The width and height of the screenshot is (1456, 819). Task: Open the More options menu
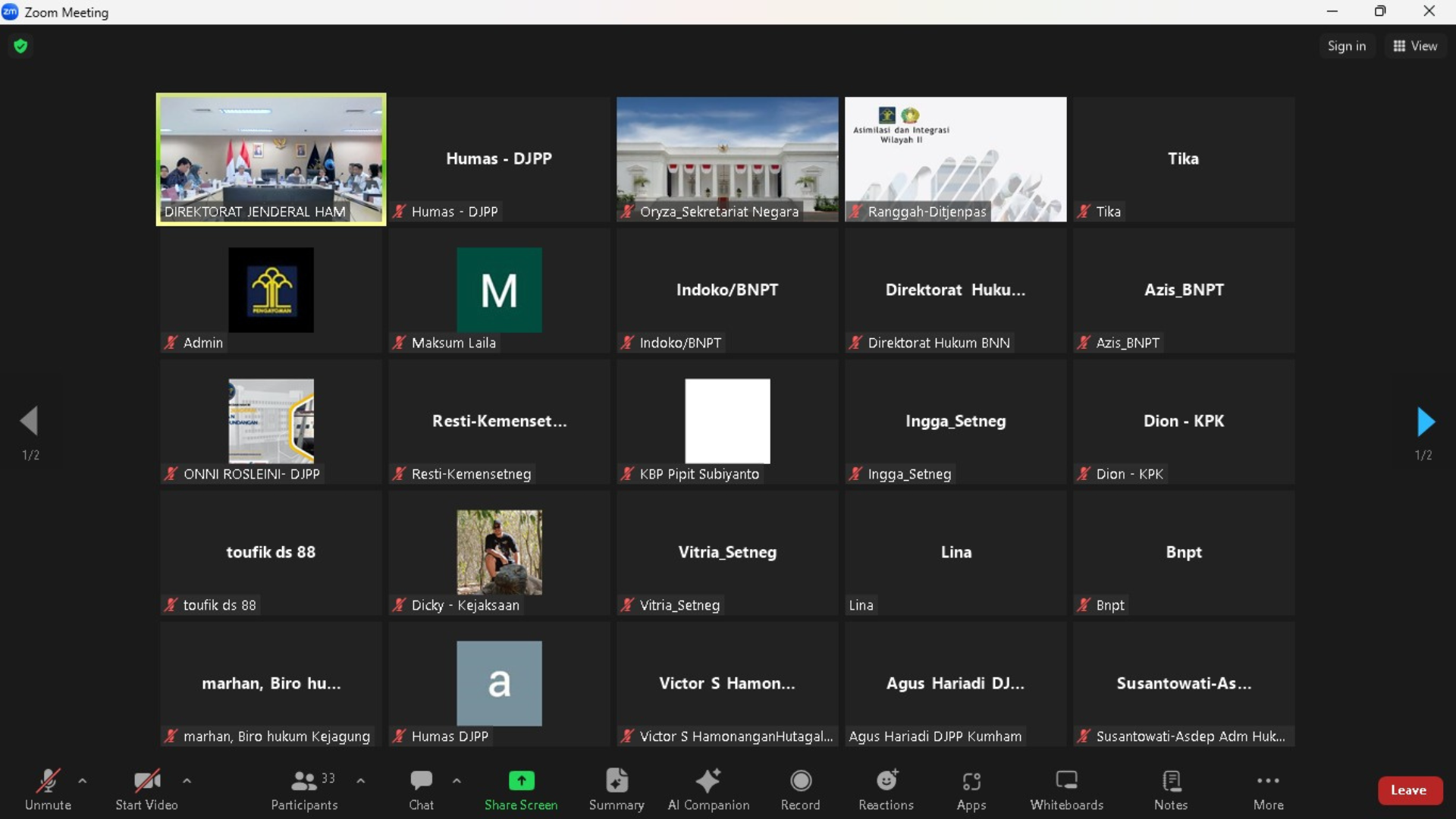pyautogui.click(x=1269, y=789)
